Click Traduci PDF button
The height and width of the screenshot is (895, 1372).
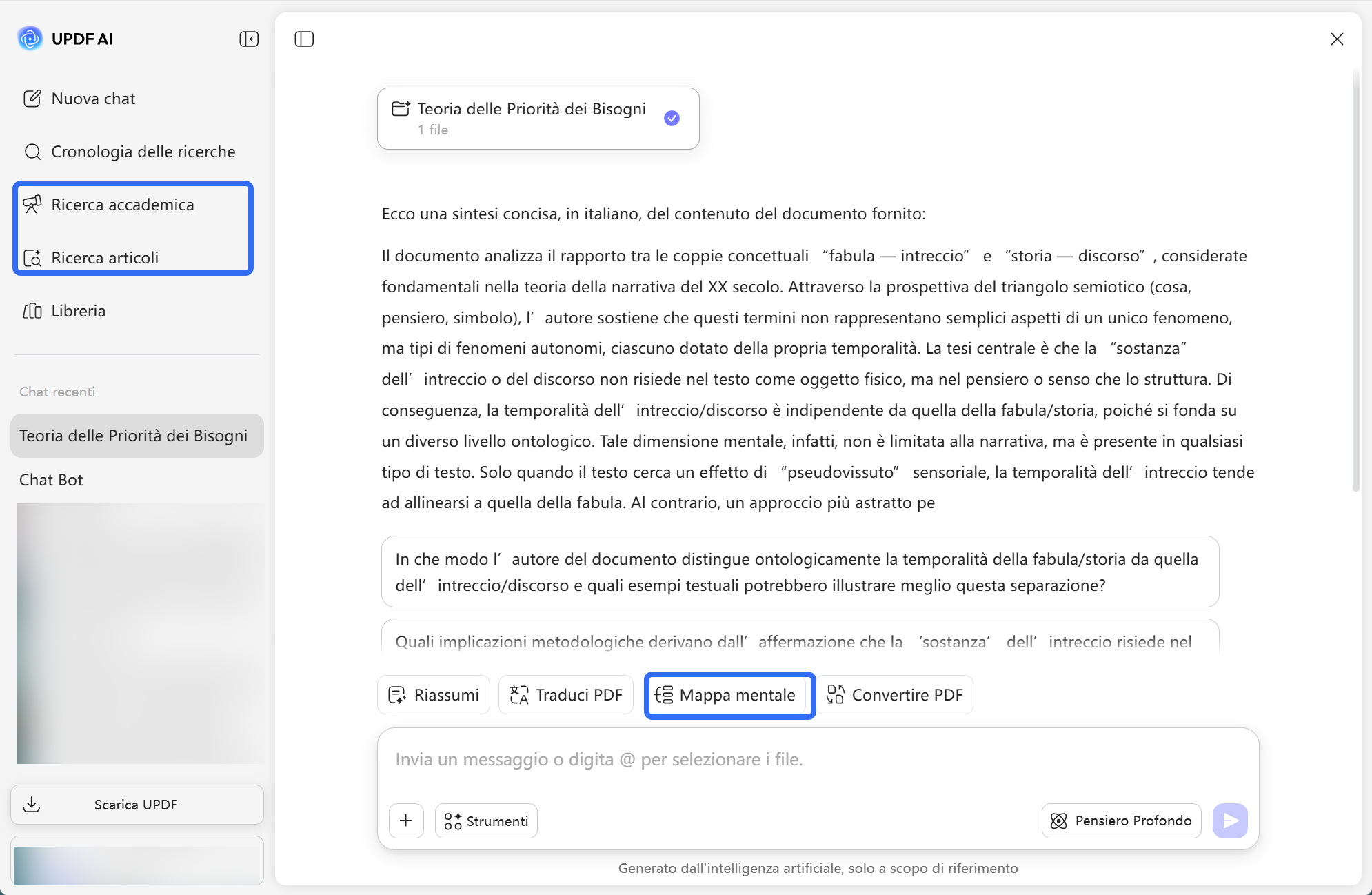[x=566, y=695]
